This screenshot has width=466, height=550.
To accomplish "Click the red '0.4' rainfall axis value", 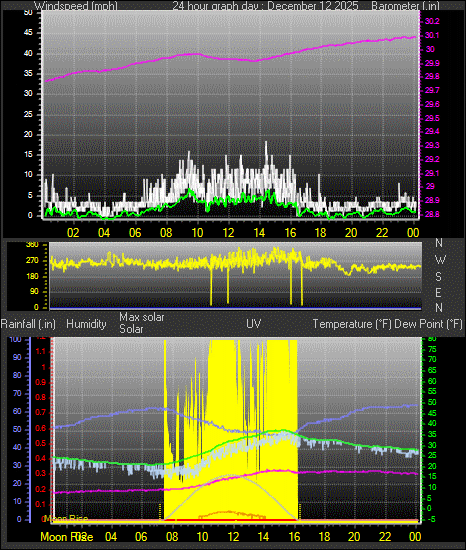I will click(x=41, y=458).
